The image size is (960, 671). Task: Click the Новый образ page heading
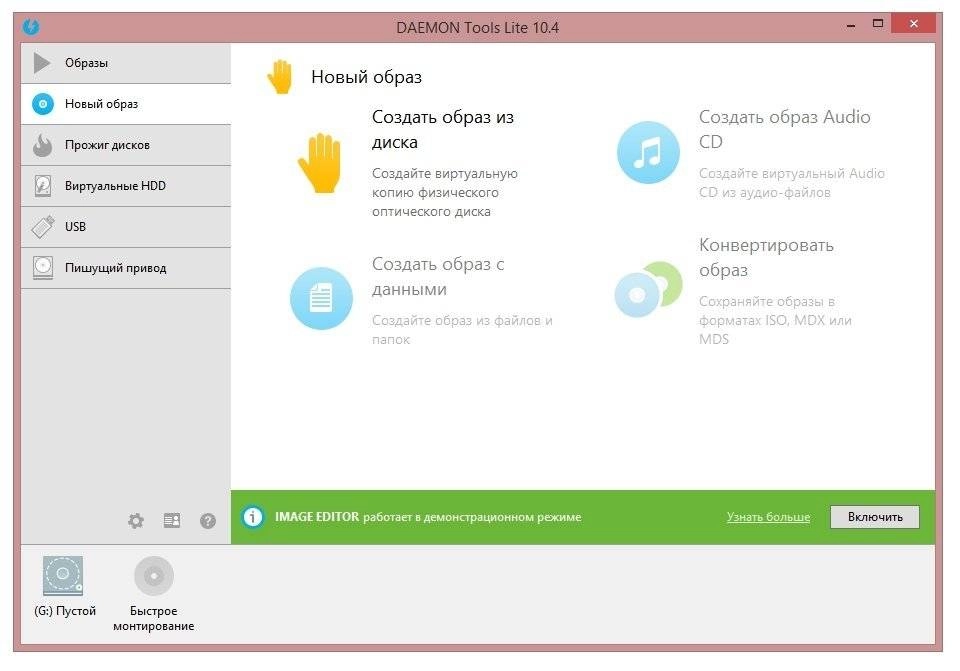[x=366, y=77]
